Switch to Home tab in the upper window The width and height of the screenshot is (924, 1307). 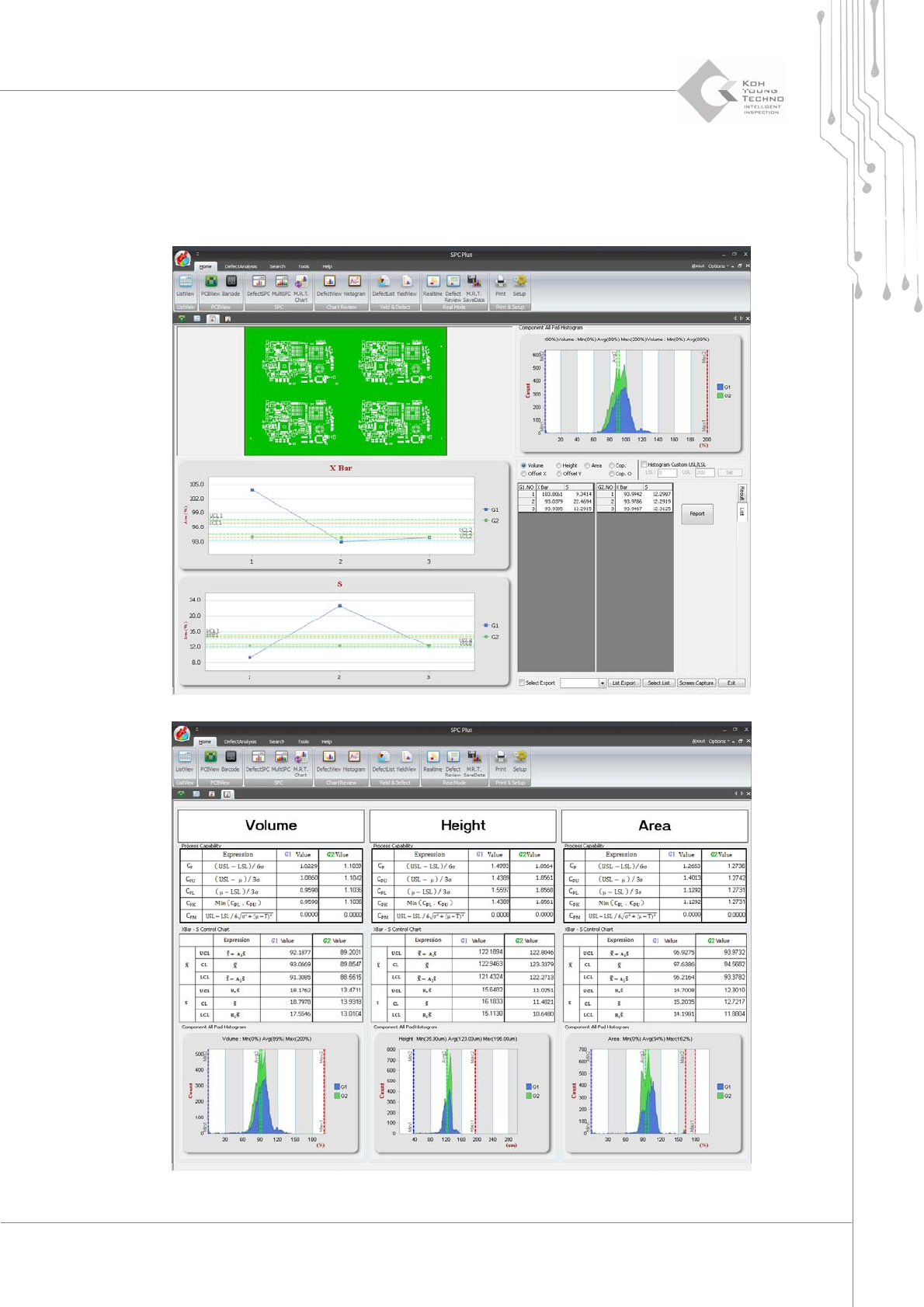(x=205, y=266)
